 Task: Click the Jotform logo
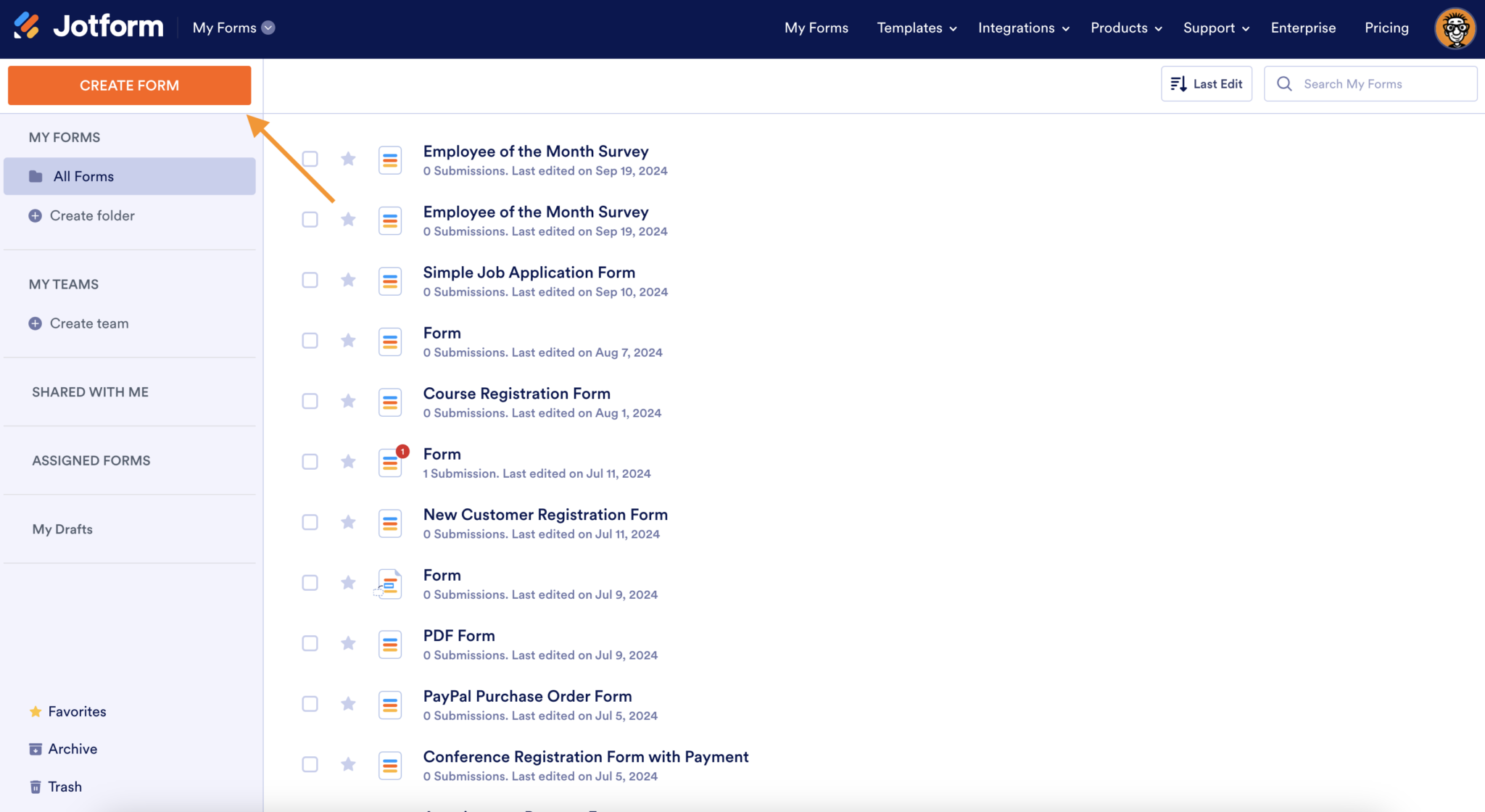[x=87, y=27]
